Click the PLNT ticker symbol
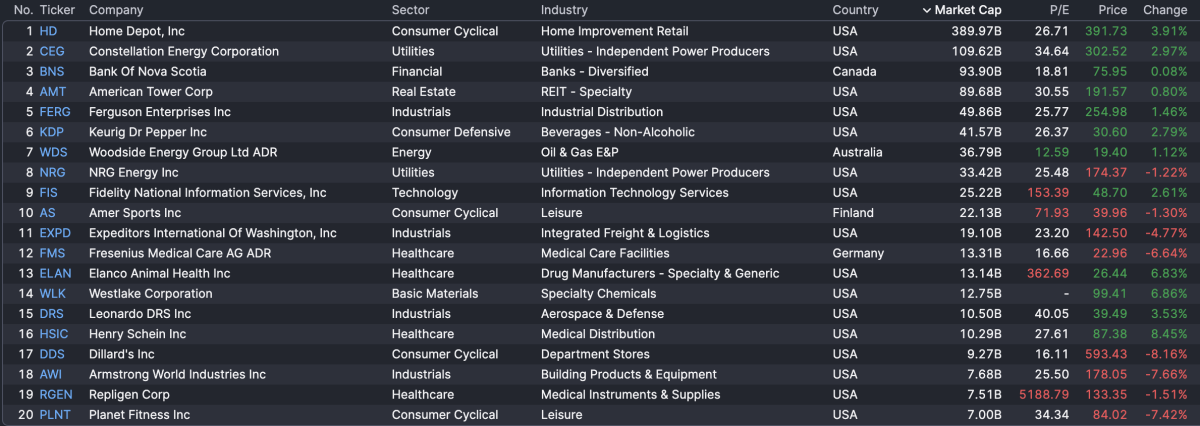The width and height of the screenshot is (1200, 426). 54,414
